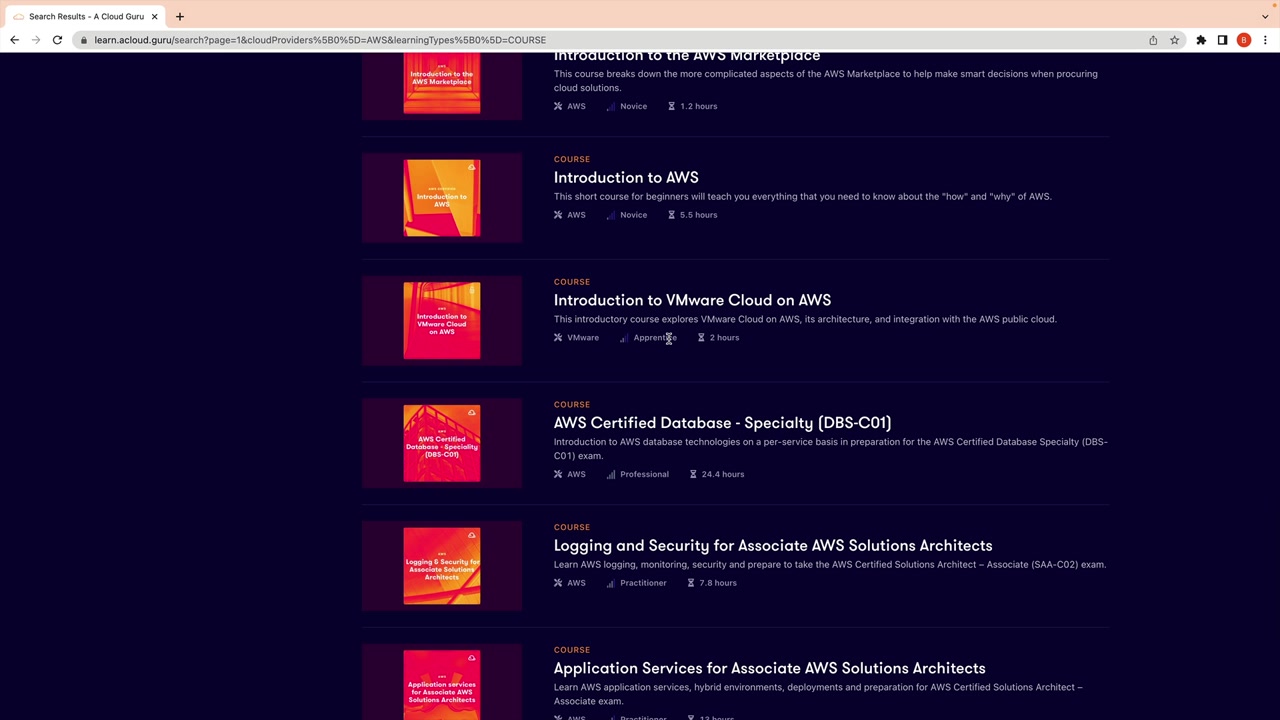Image resolution: width=1280 pixels, height=720 pixels.
Task: Click 'Practitioner' in Logging and Security row
Action: (x=643, y=583)
